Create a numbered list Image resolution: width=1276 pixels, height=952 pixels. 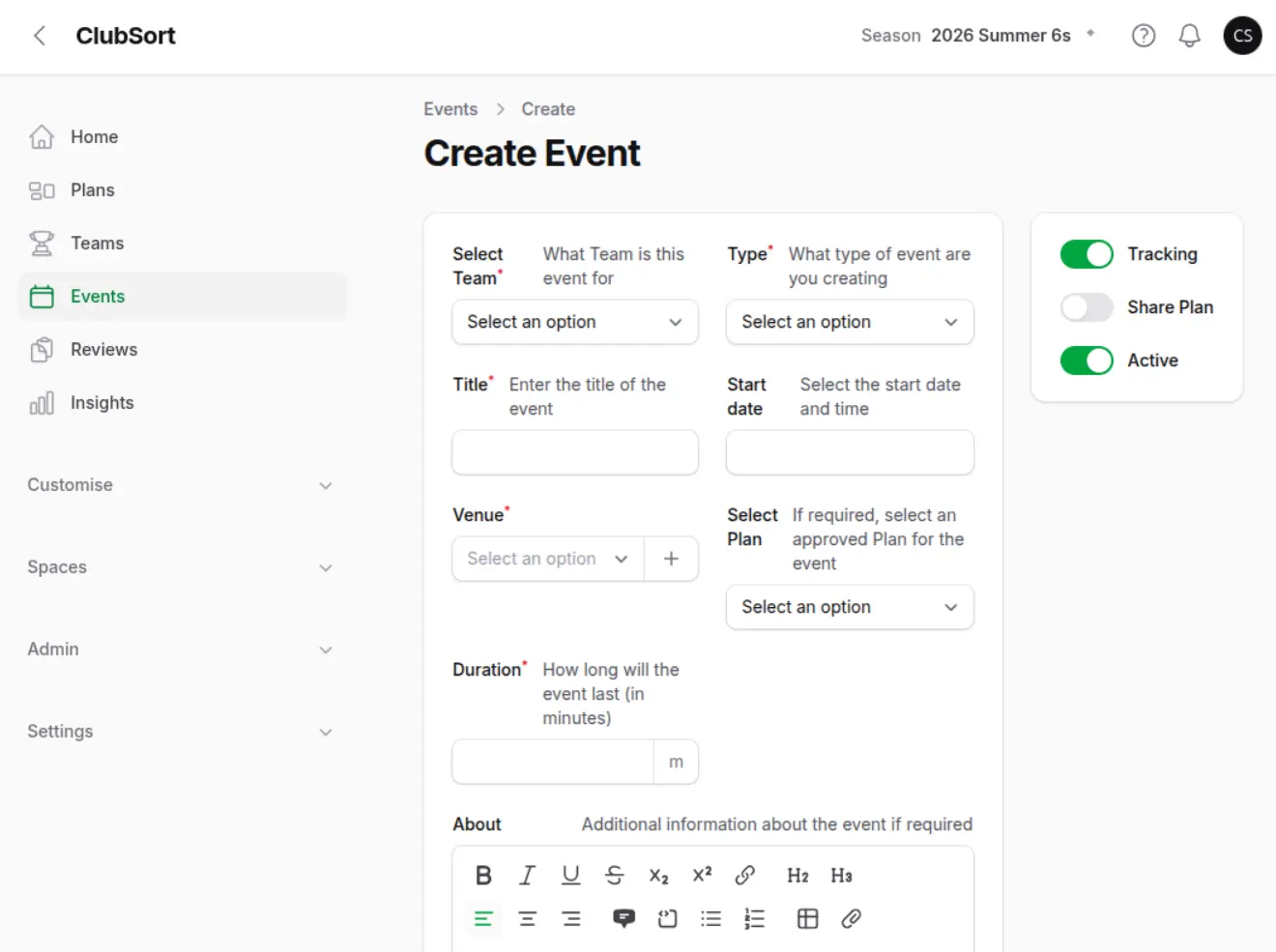(754, 919)
